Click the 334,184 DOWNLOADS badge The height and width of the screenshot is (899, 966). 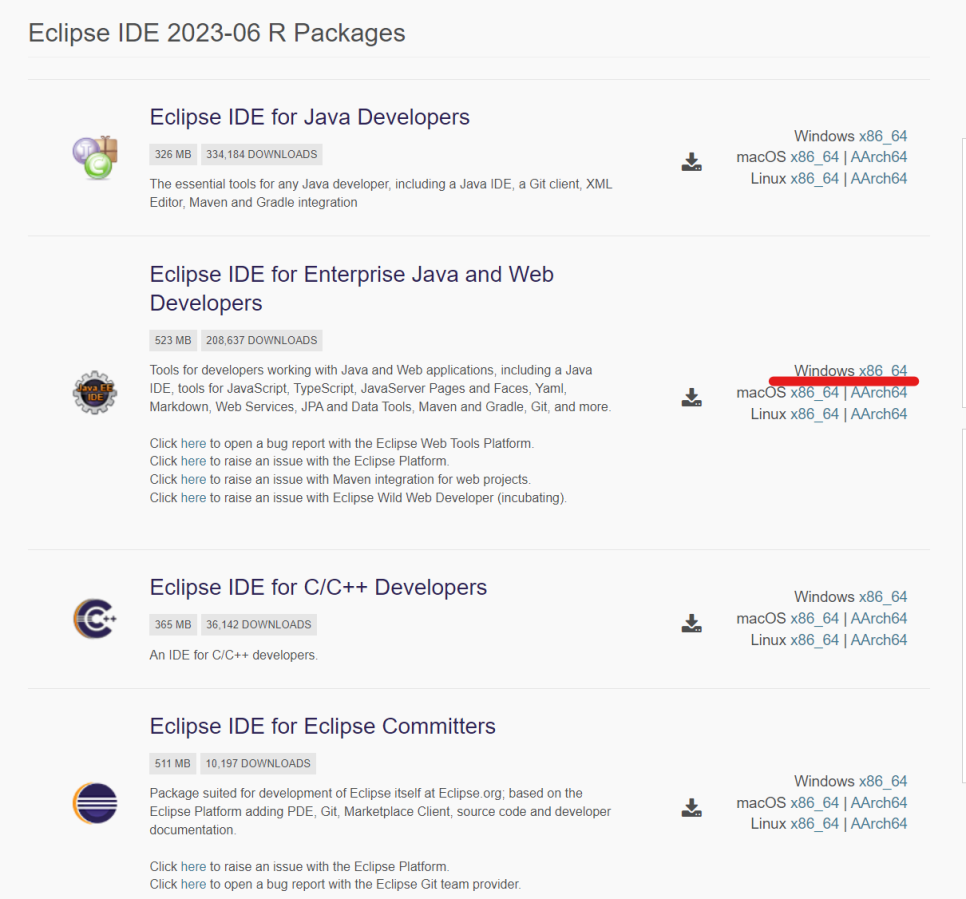click(x=262, y=154)
